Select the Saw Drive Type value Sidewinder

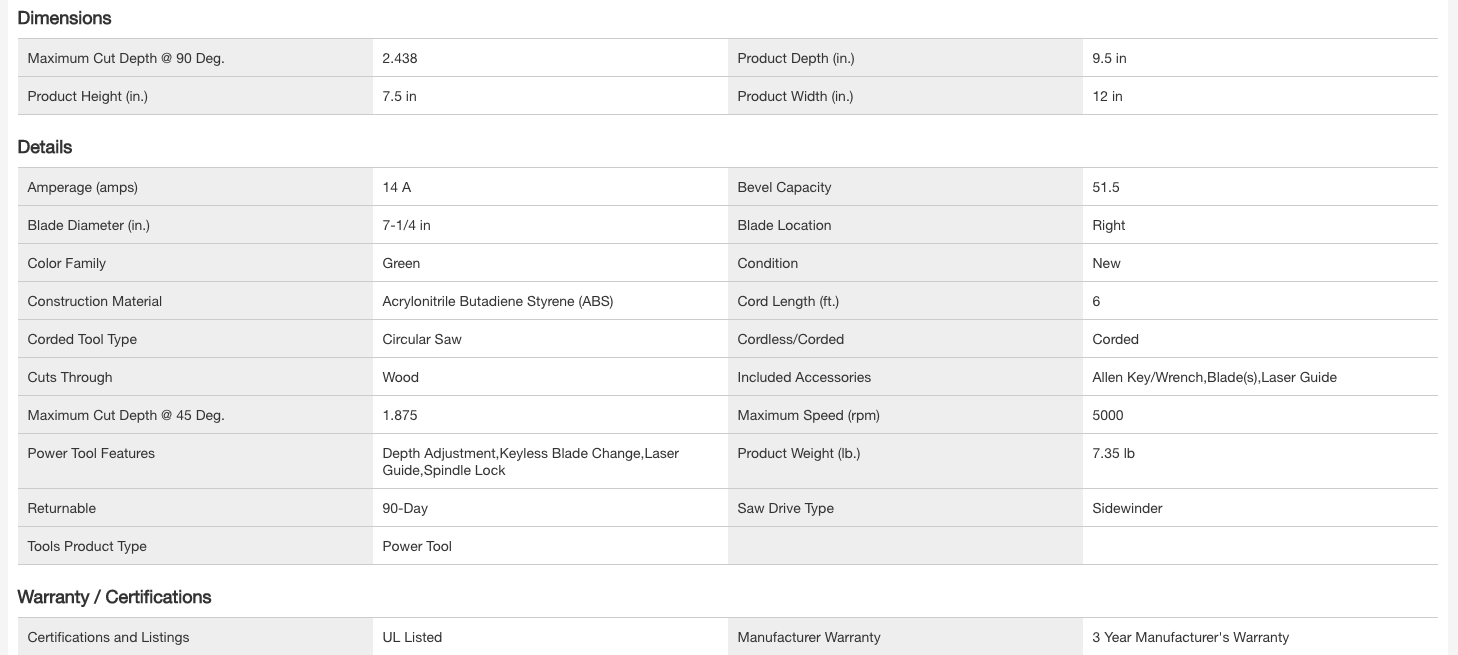tap(1127, 508)
